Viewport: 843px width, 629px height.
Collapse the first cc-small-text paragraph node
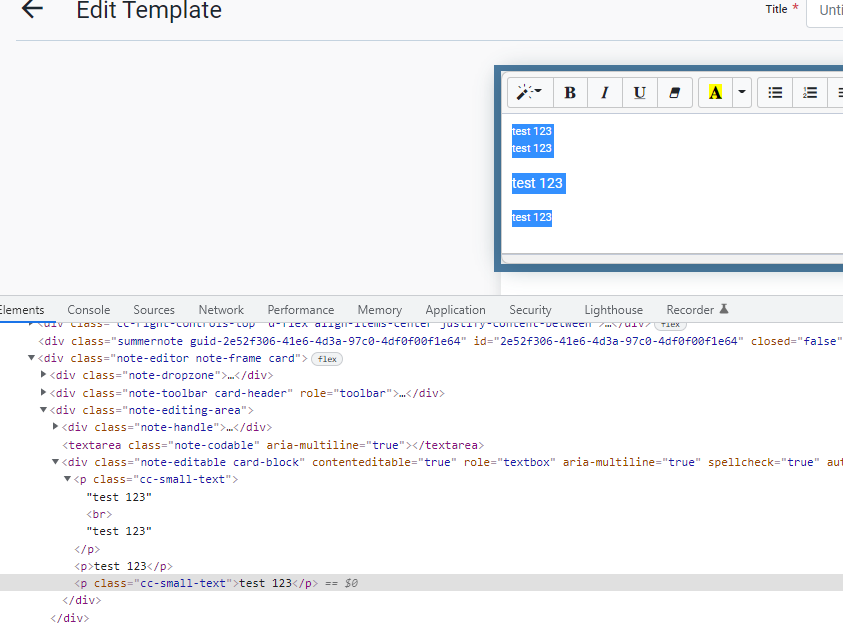(x=67, y=478)
